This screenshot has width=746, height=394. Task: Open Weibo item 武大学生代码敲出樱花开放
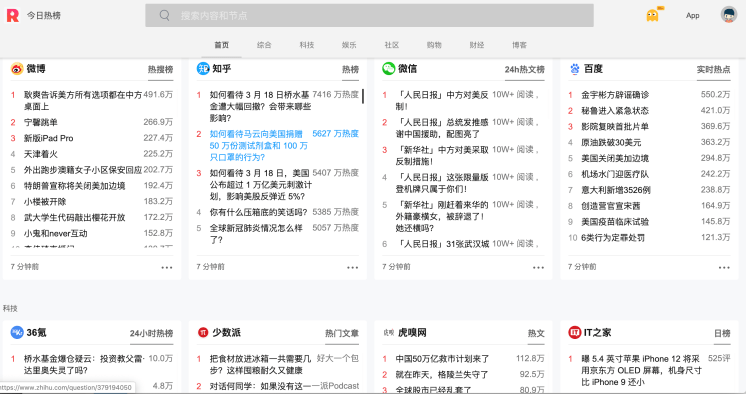click(x=74, y=217)
